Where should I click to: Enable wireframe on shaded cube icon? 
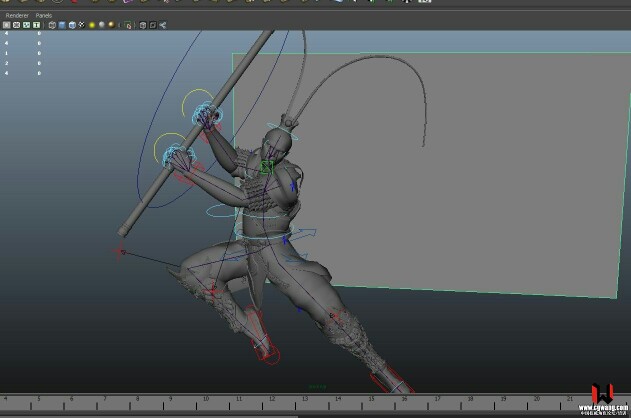tap(72, 25)
